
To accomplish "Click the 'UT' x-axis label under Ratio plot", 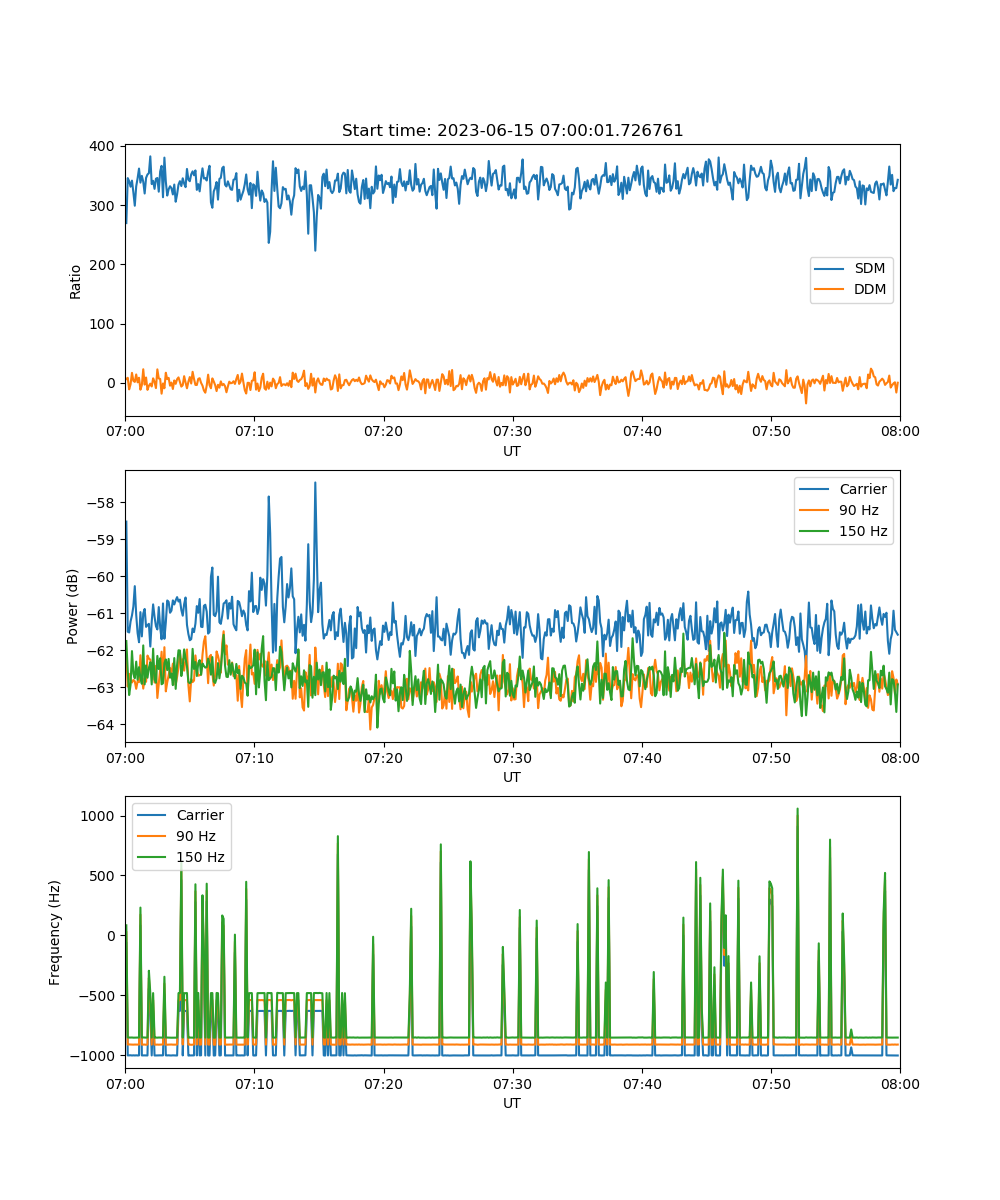I will click(x=512, y=451).
